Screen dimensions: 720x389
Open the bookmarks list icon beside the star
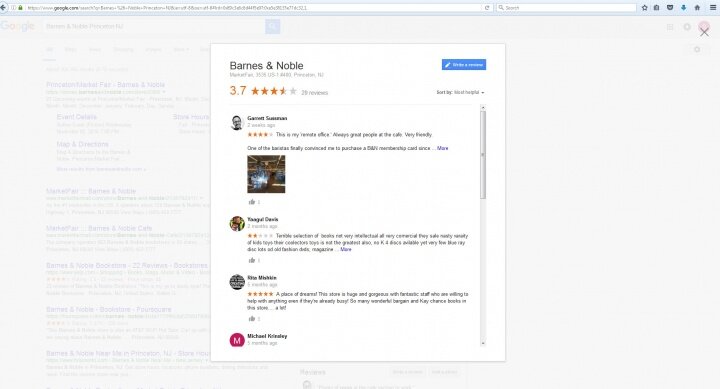coord(657,8)
